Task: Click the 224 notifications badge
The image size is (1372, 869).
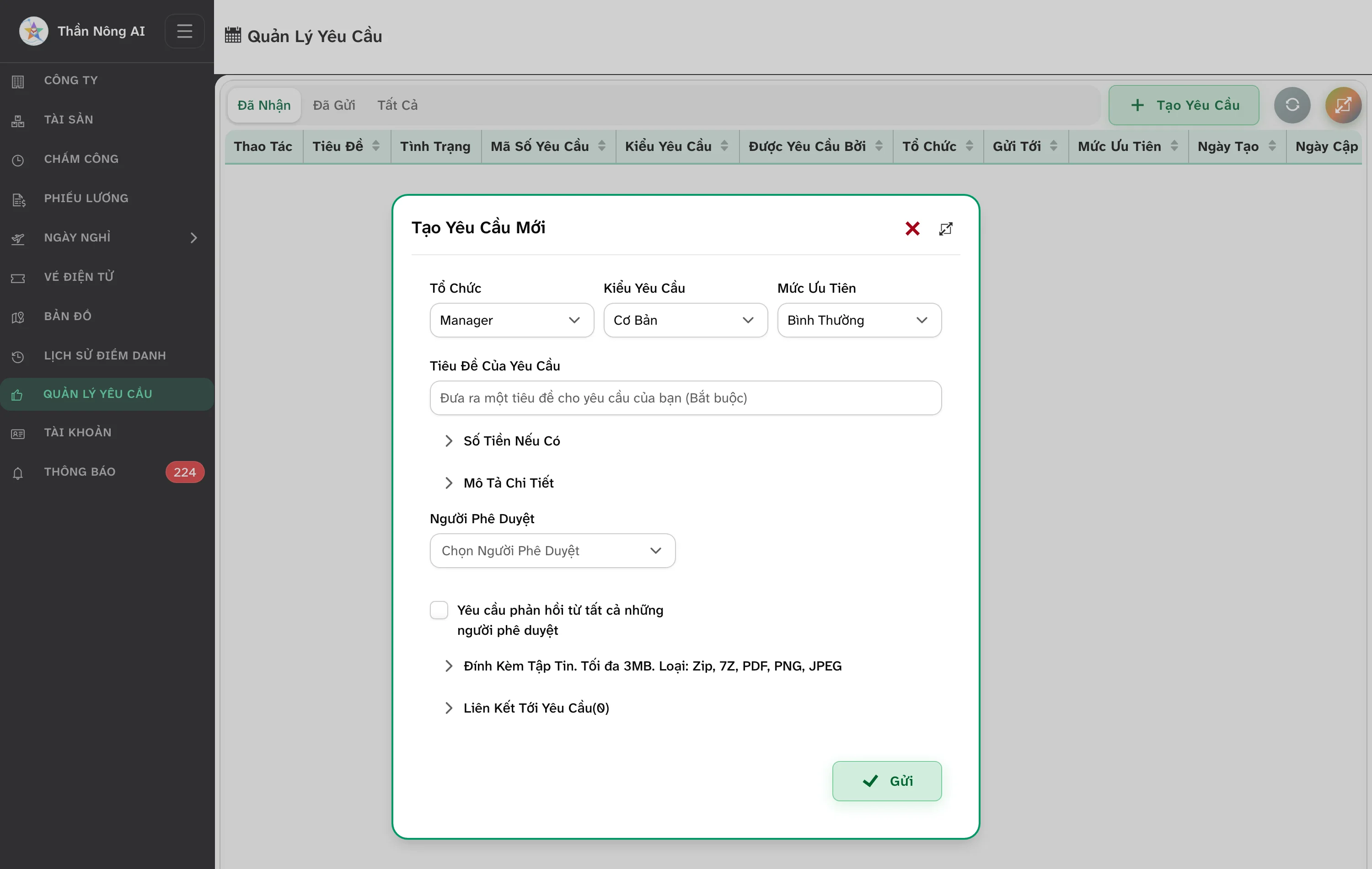Action: click(x=185, y=472)
